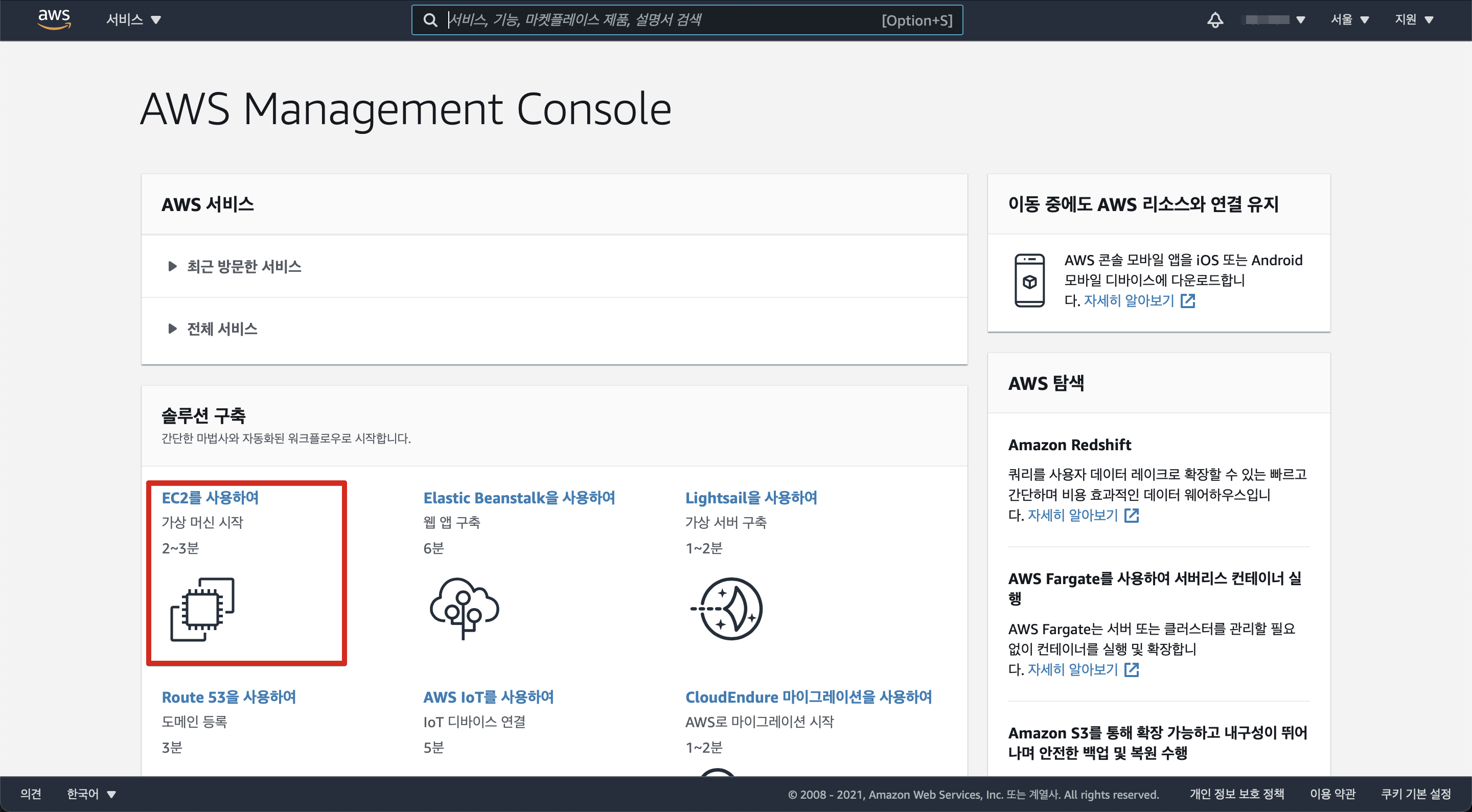Screen dimensions: 1472x812
Task: Open the 서울 region dropdown
Action: click(1350, 20)
